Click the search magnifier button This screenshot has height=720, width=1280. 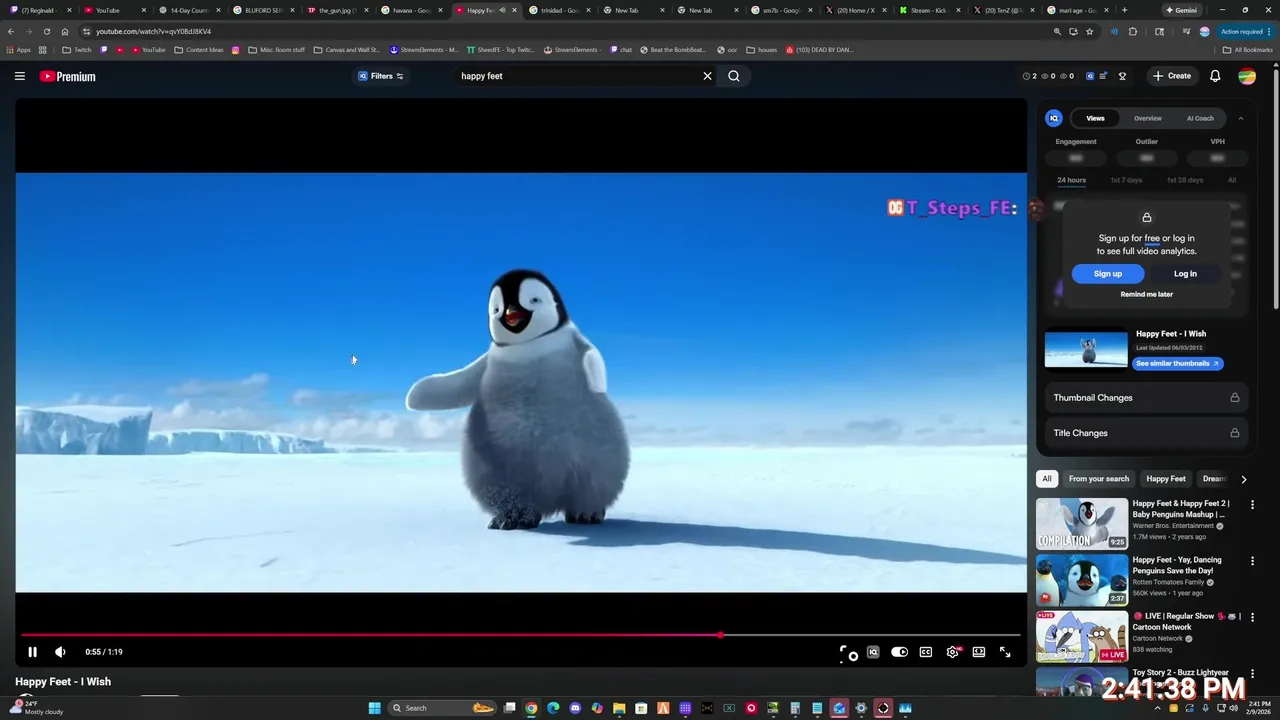coord(734,76)
